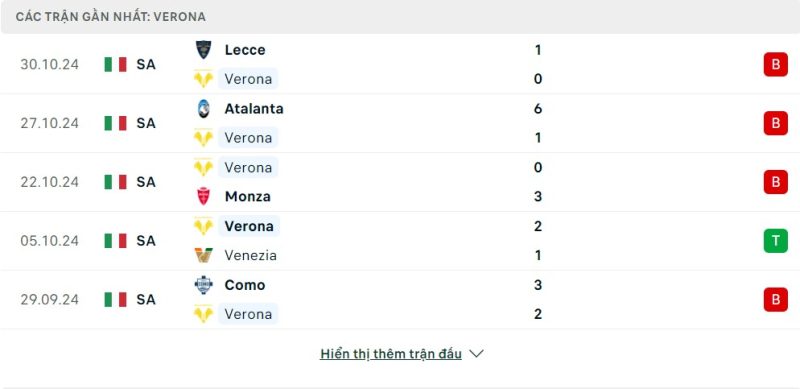Click green T result badge for Venezia match

point(776,241)
